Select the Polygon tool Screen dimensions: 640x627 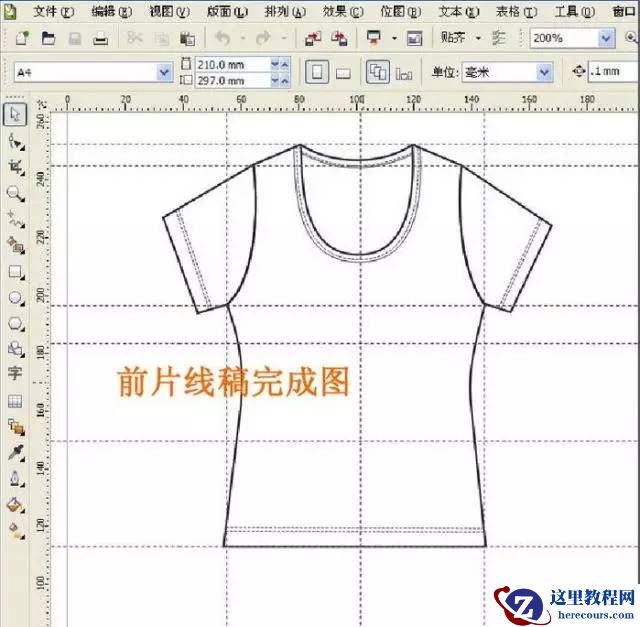pyautogui.click(x=16, y=324)
